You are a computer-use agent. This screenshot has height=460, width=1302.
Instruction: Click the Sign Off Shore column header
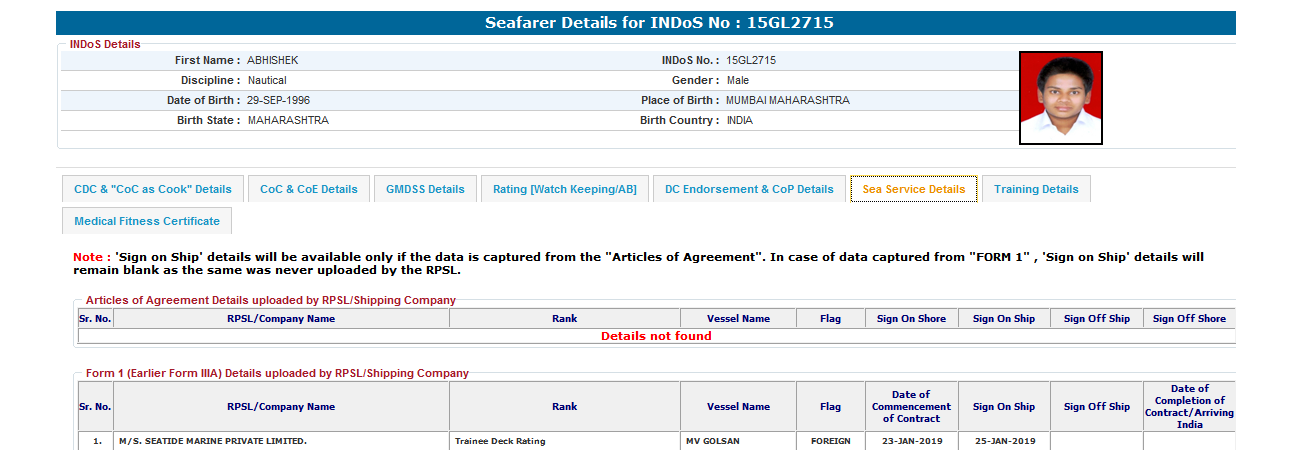click(x=1188, y=319)
